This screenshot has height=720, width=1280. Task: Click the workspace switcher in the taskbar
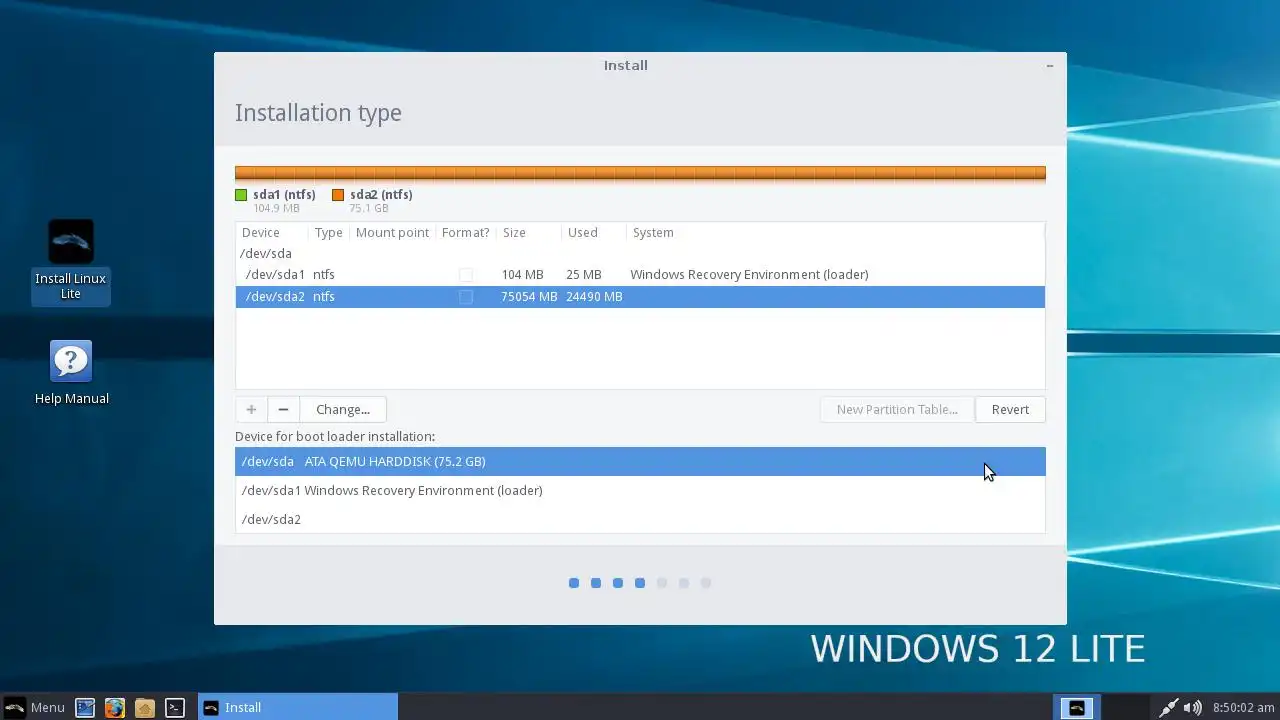coord(1077,707)
